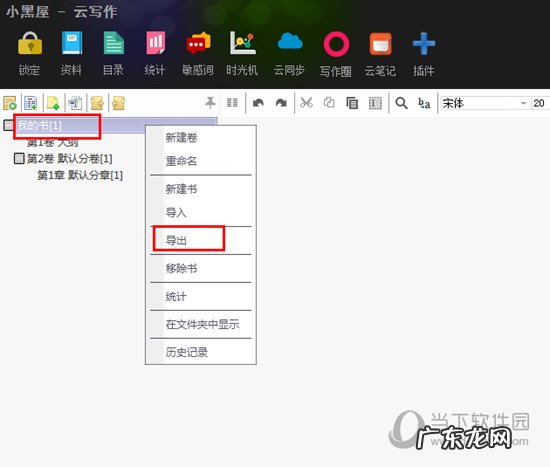Open the 统计 chart icon in ribbon
The image size is (550, 467).
click(x=155, y=43)
